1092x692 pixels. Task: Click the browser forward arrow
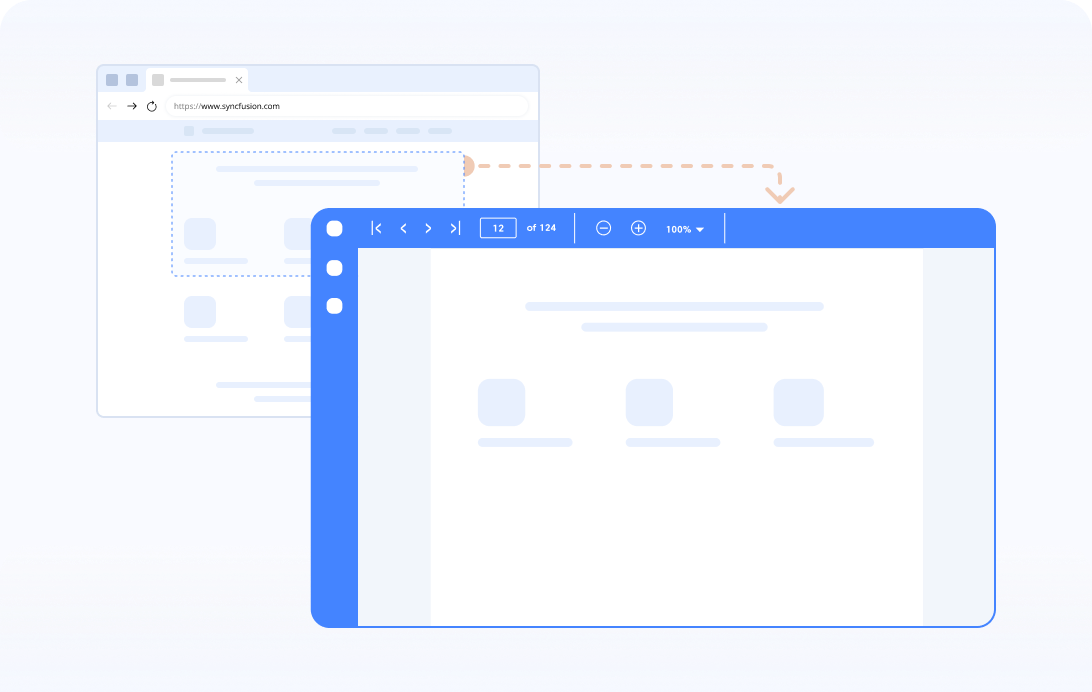(131, 106)
